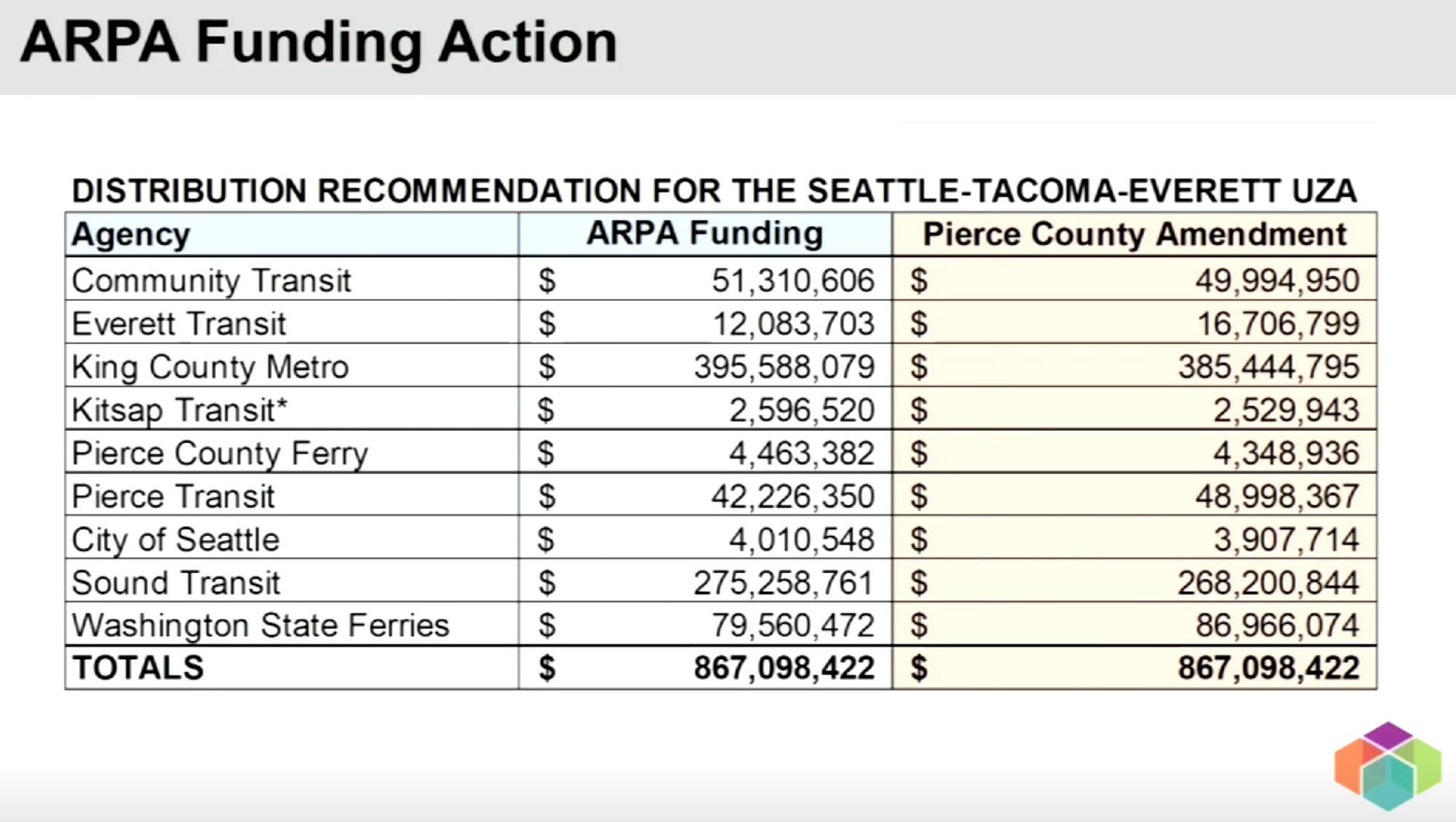Select the 86,966,074 amendment value

click(x=1277, y=625)
